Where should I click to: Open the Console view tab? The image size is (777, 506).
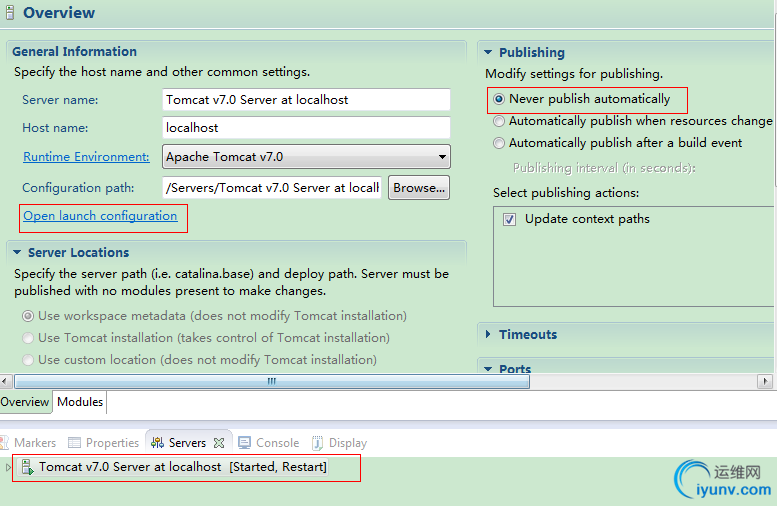[269, 443]
